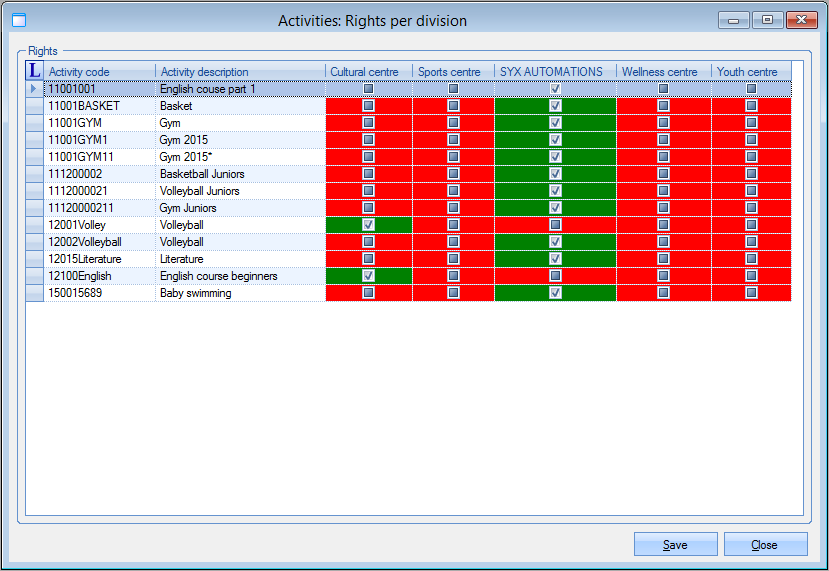Save the rights changes
The image size is (829, 571).
pos(675,545)
